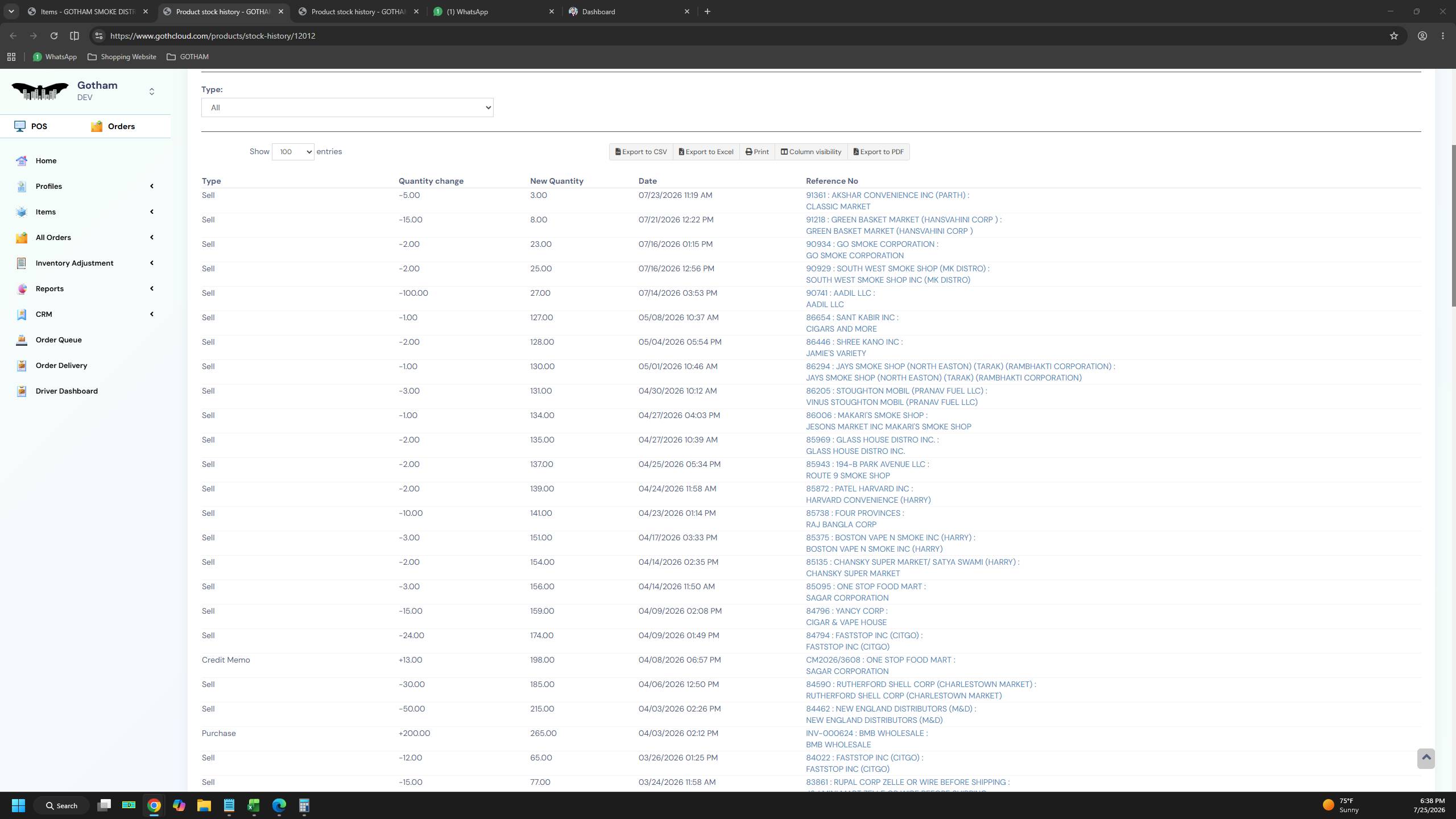Open the Type filter dropdown

point(347,107)
